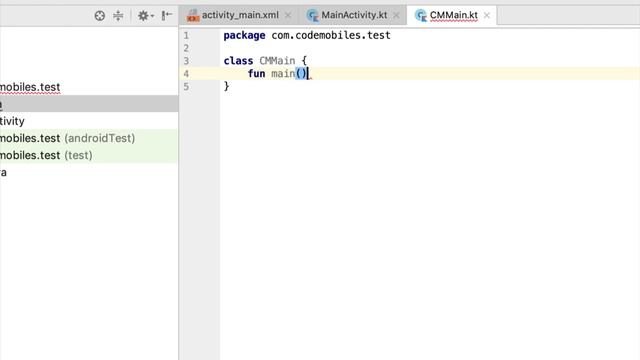
Task: Click 'com.codemobiles.test' in the code
Action: pos(331,36)
